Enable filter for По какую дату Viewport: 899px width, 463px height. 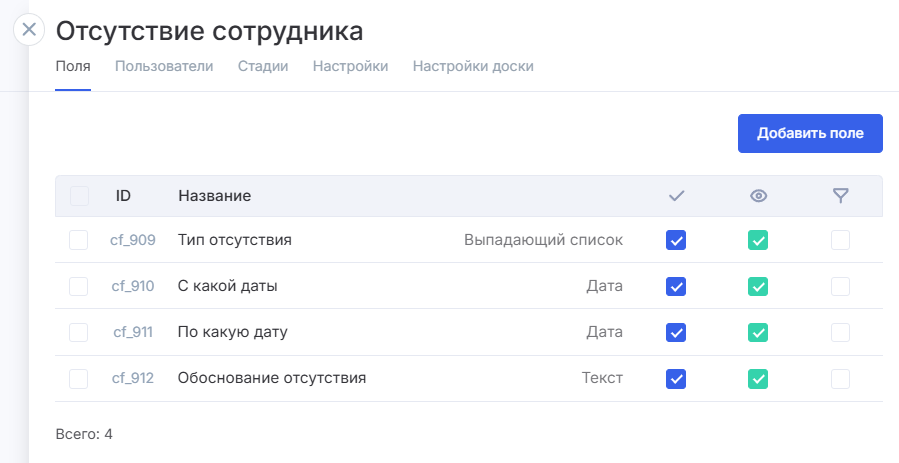[x=841, y=332]
